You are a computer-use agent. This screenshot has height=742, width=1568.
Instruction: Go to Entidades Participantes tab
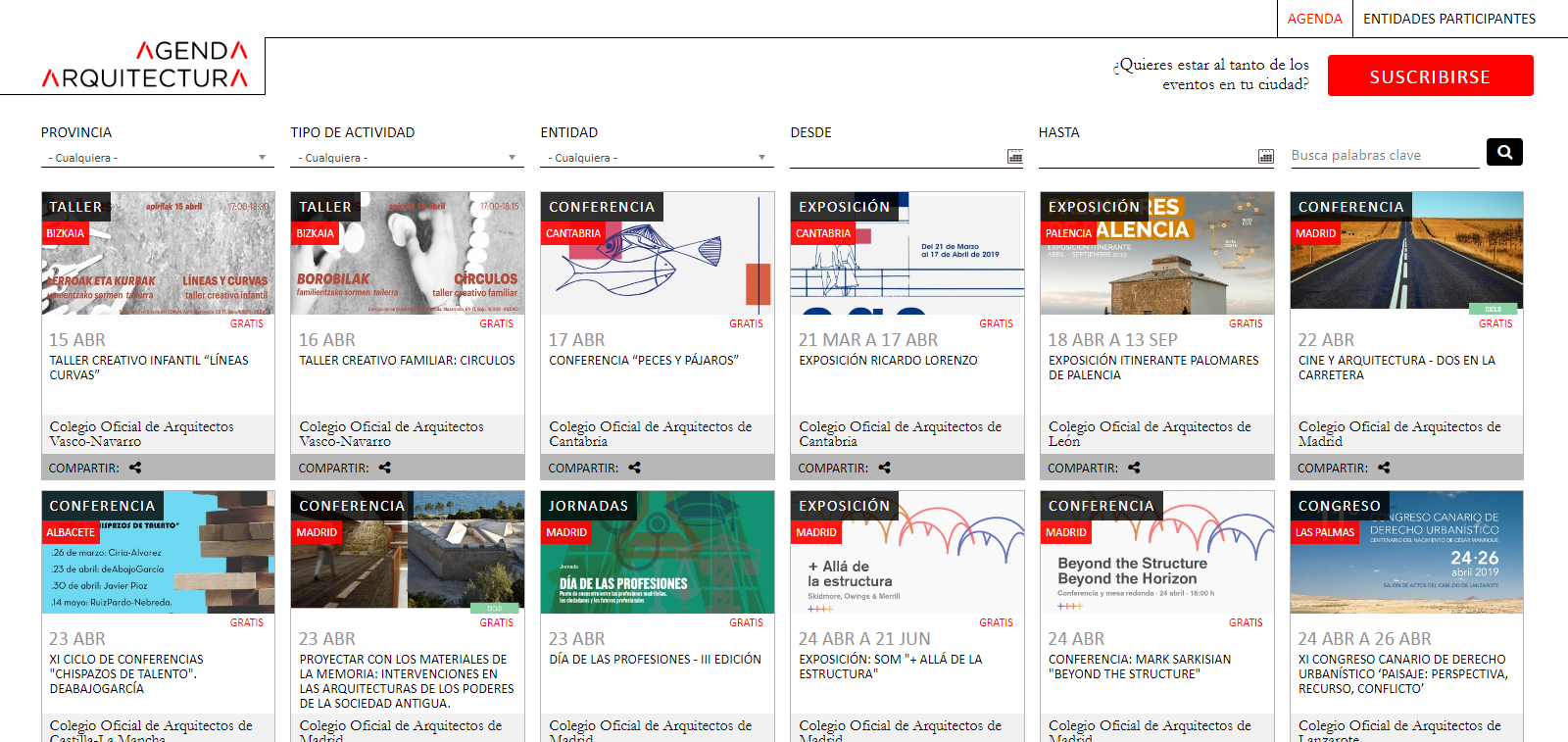1449,19
